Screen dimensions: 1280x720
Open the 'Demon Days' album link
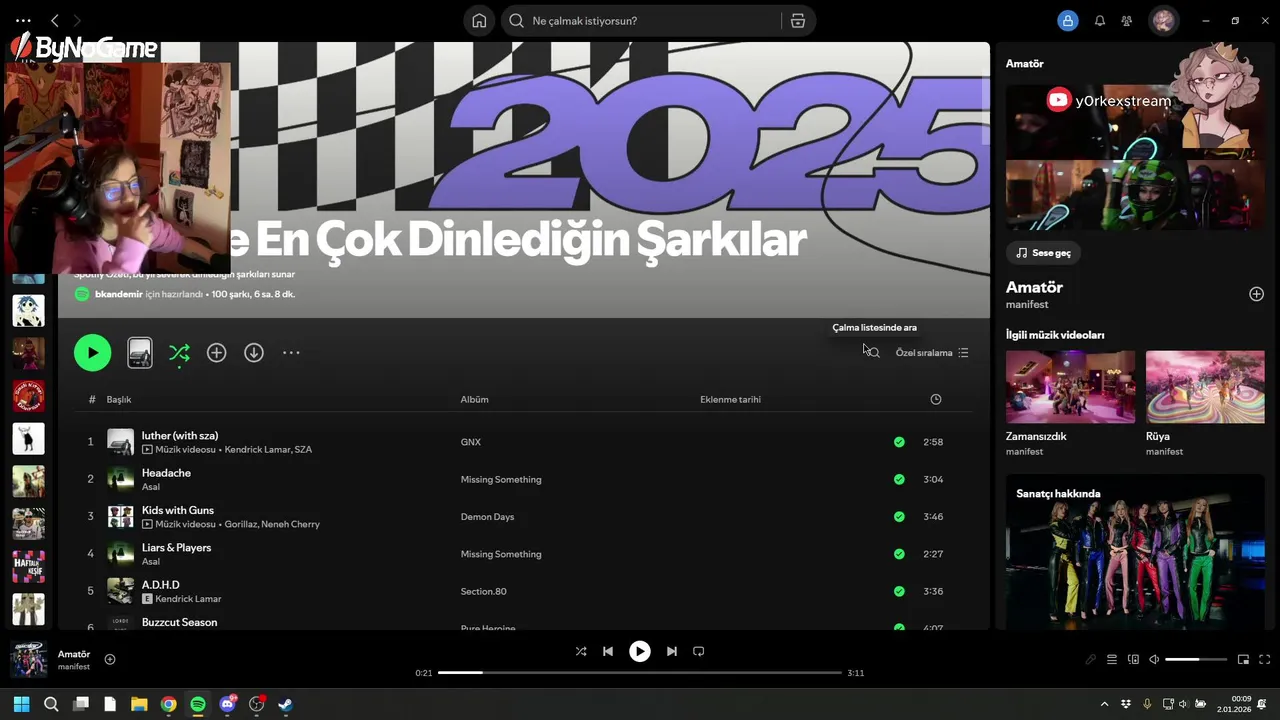tap(487, 517)
